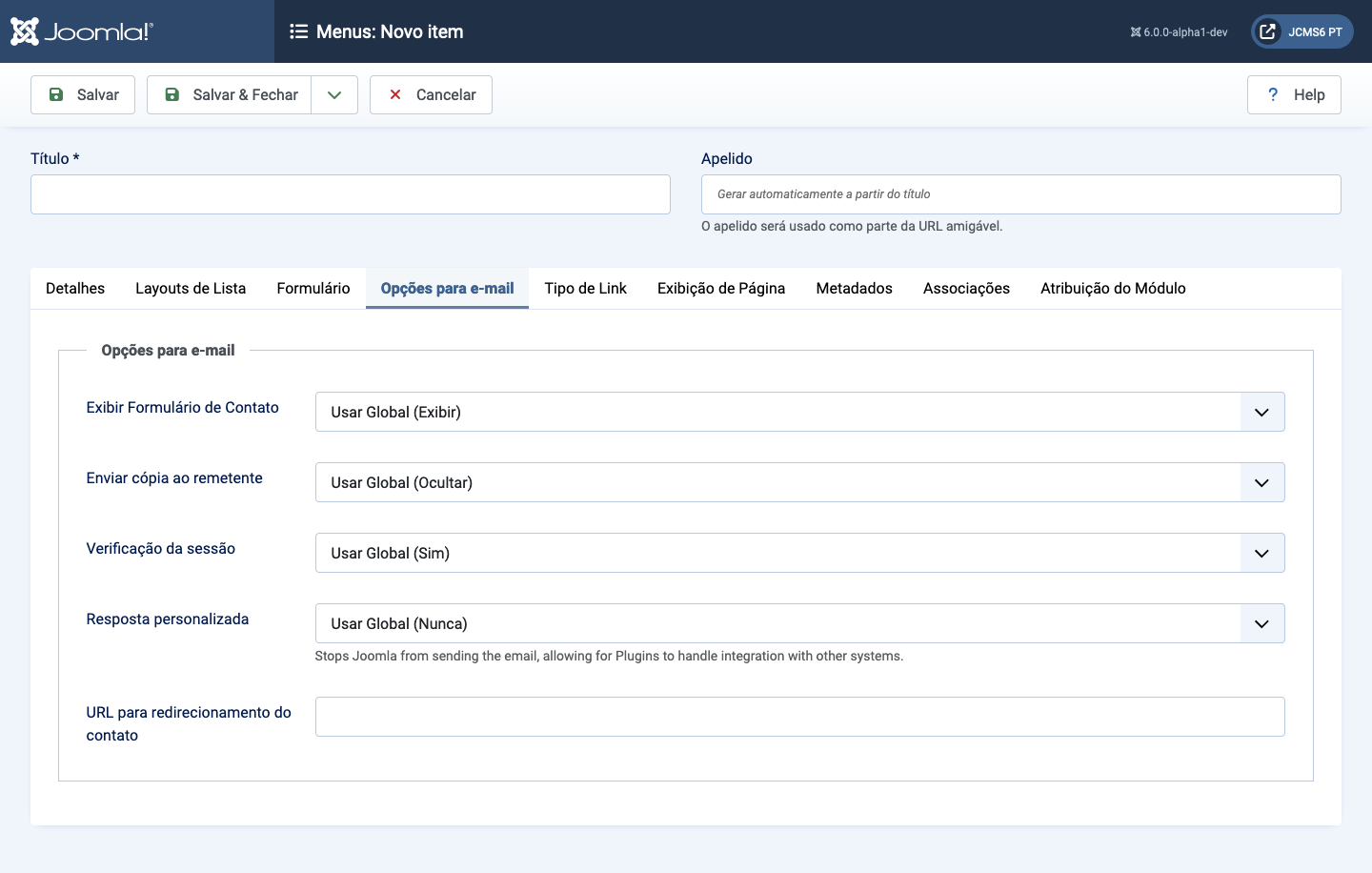Click the Cancelar button
1372x873 pixels.
click(431, 94)
